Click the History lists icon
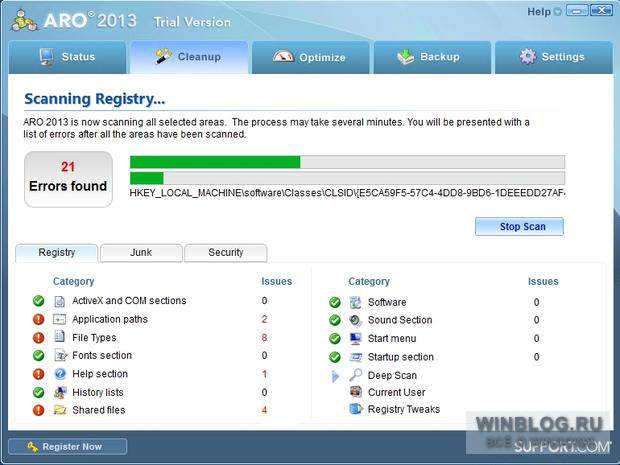The width and height of the screenshot is (620, 465). pos(60,392)
